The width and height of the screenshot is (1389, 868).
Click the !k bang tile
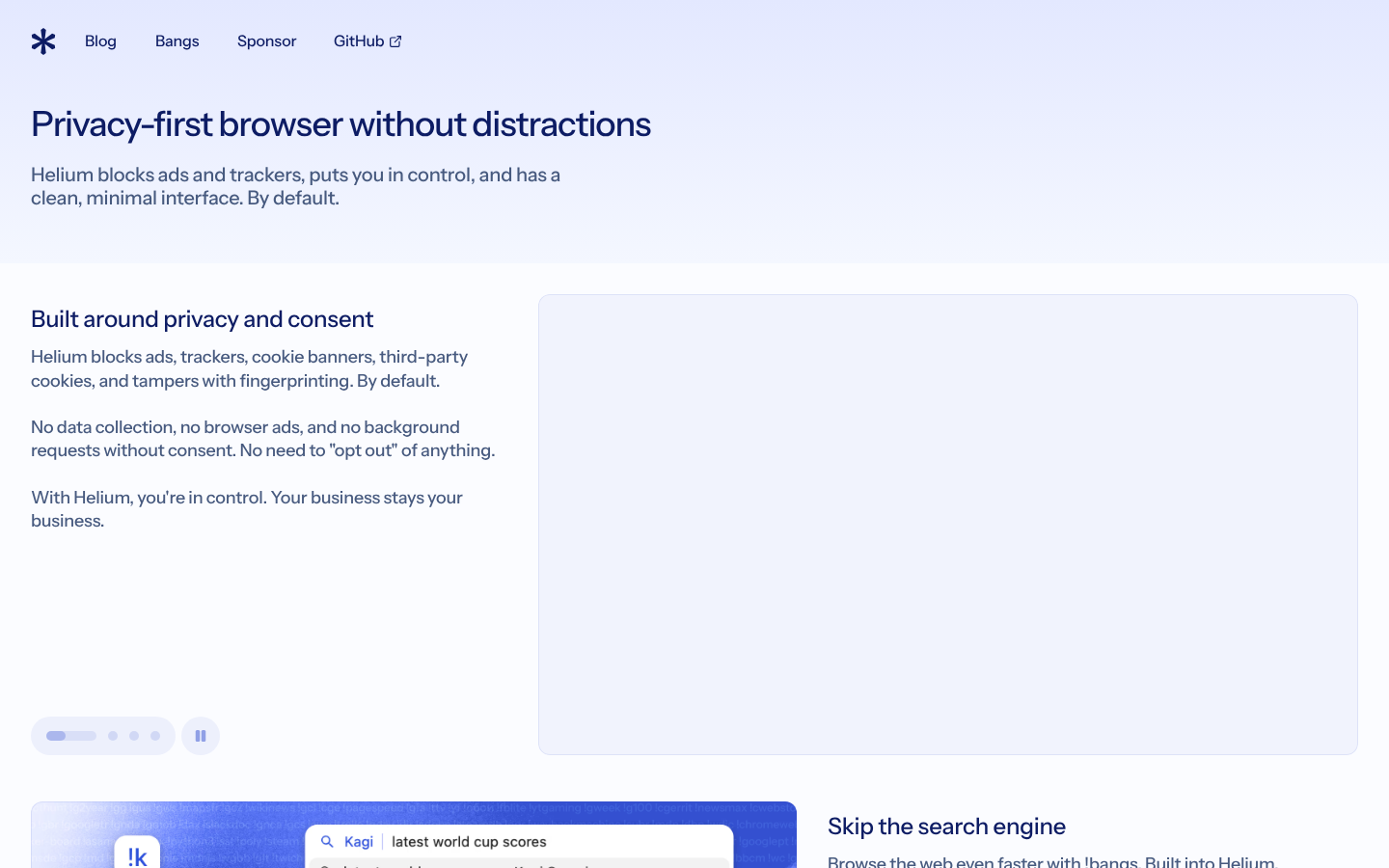pyautogui.click(x=137, y=853)
